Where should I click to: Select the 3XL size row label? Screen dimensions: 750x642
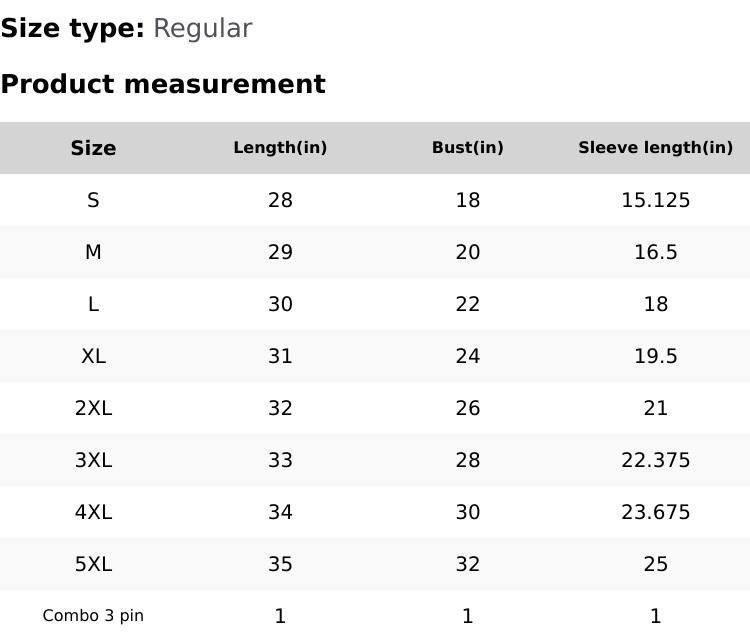click(x=93, y=460)
